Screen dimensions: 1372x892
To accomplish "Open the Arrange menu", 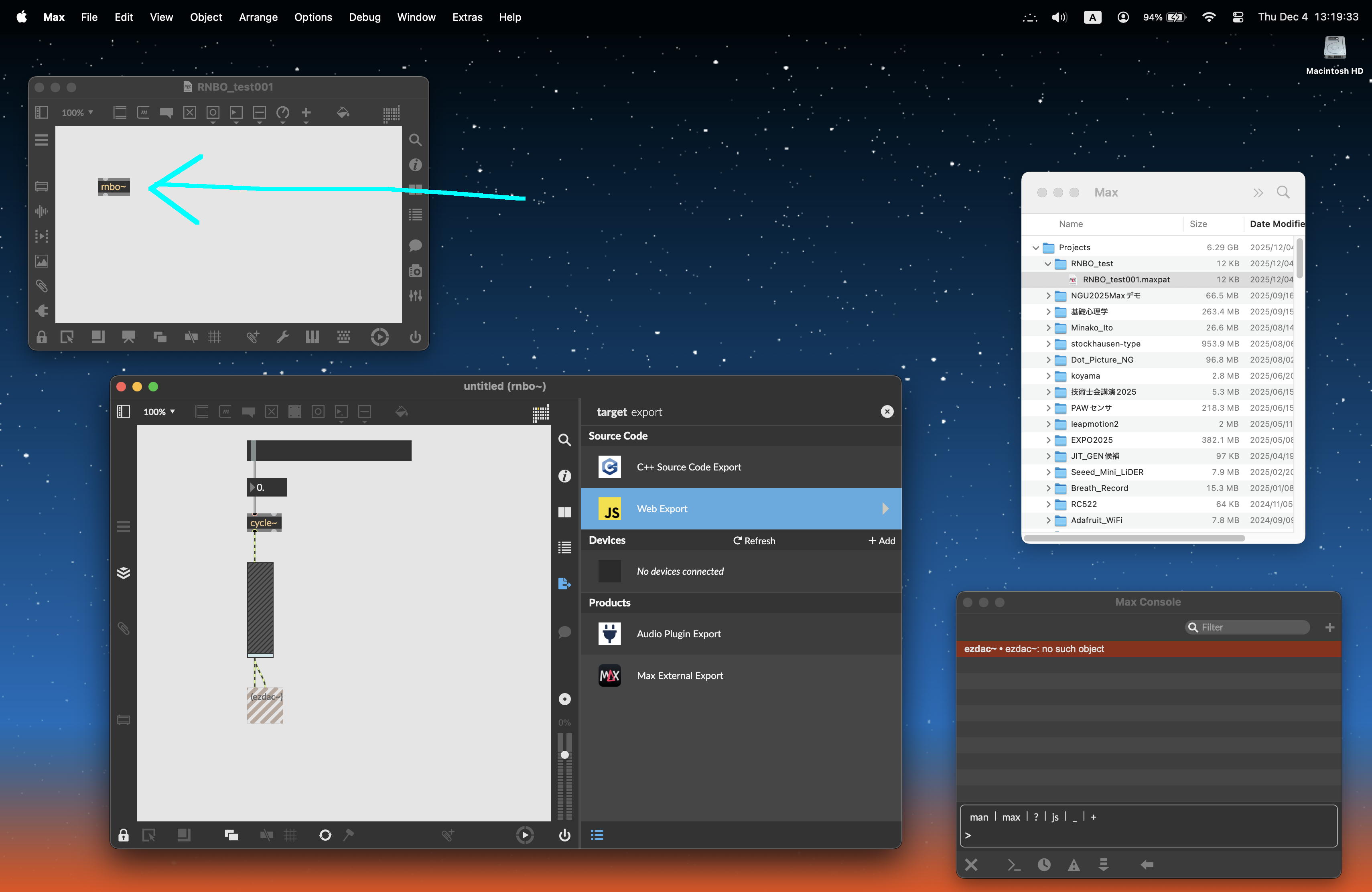I will (x=258, y=17).
